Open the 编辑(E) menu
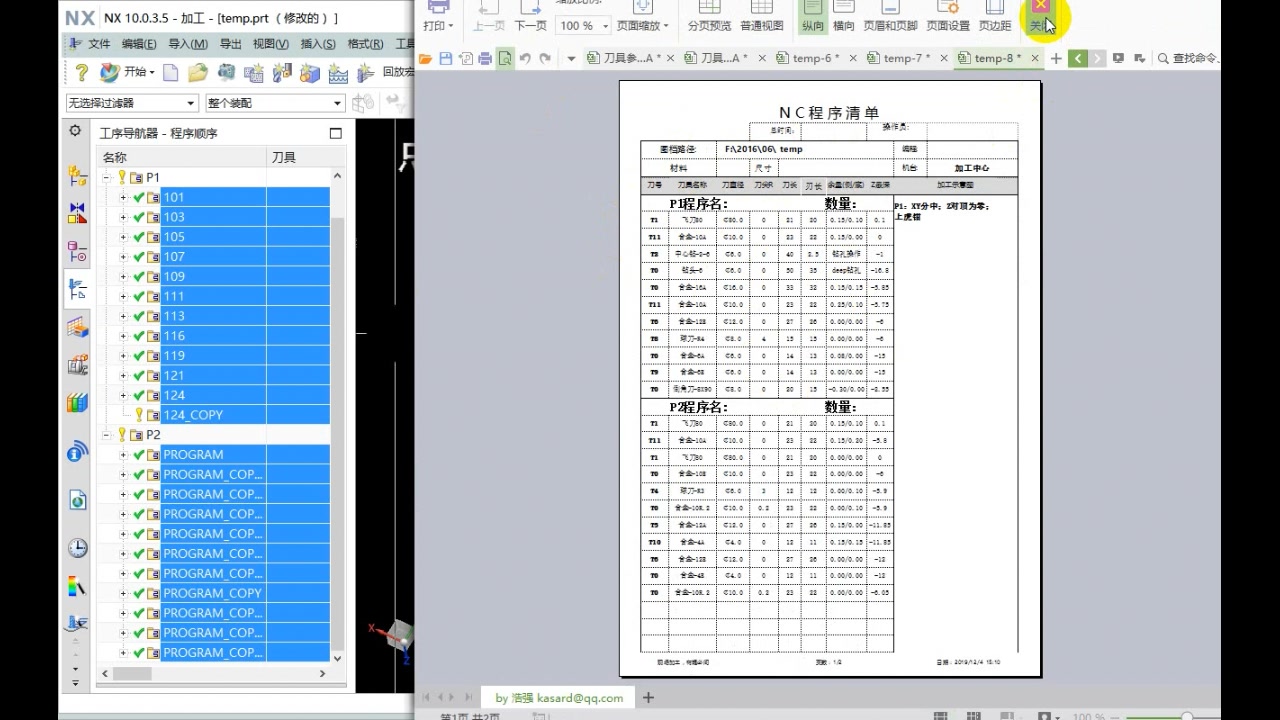This screenshot has height=720, width=1280. point(139,44)
